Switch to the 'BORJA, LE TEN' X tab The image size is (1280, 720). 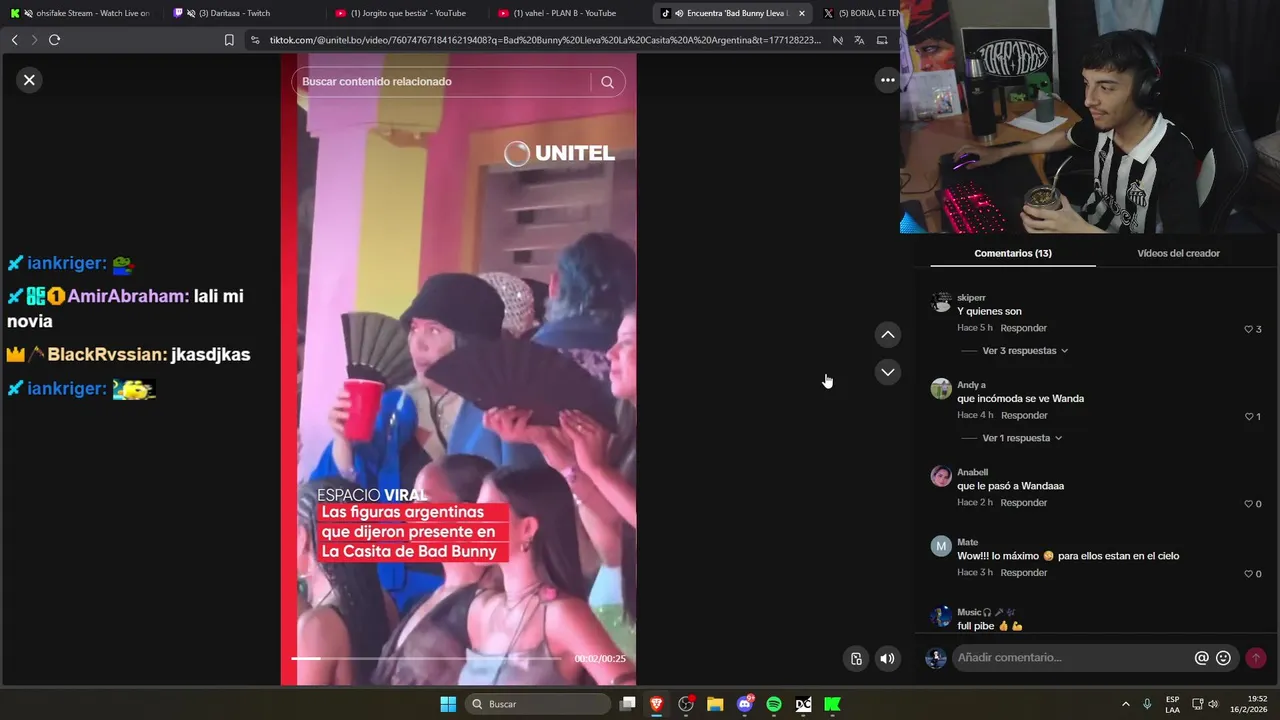pos(860,13)
